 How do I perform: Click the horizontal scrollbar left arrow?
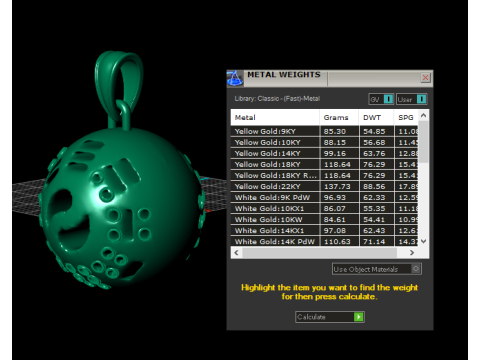point(236,252)
